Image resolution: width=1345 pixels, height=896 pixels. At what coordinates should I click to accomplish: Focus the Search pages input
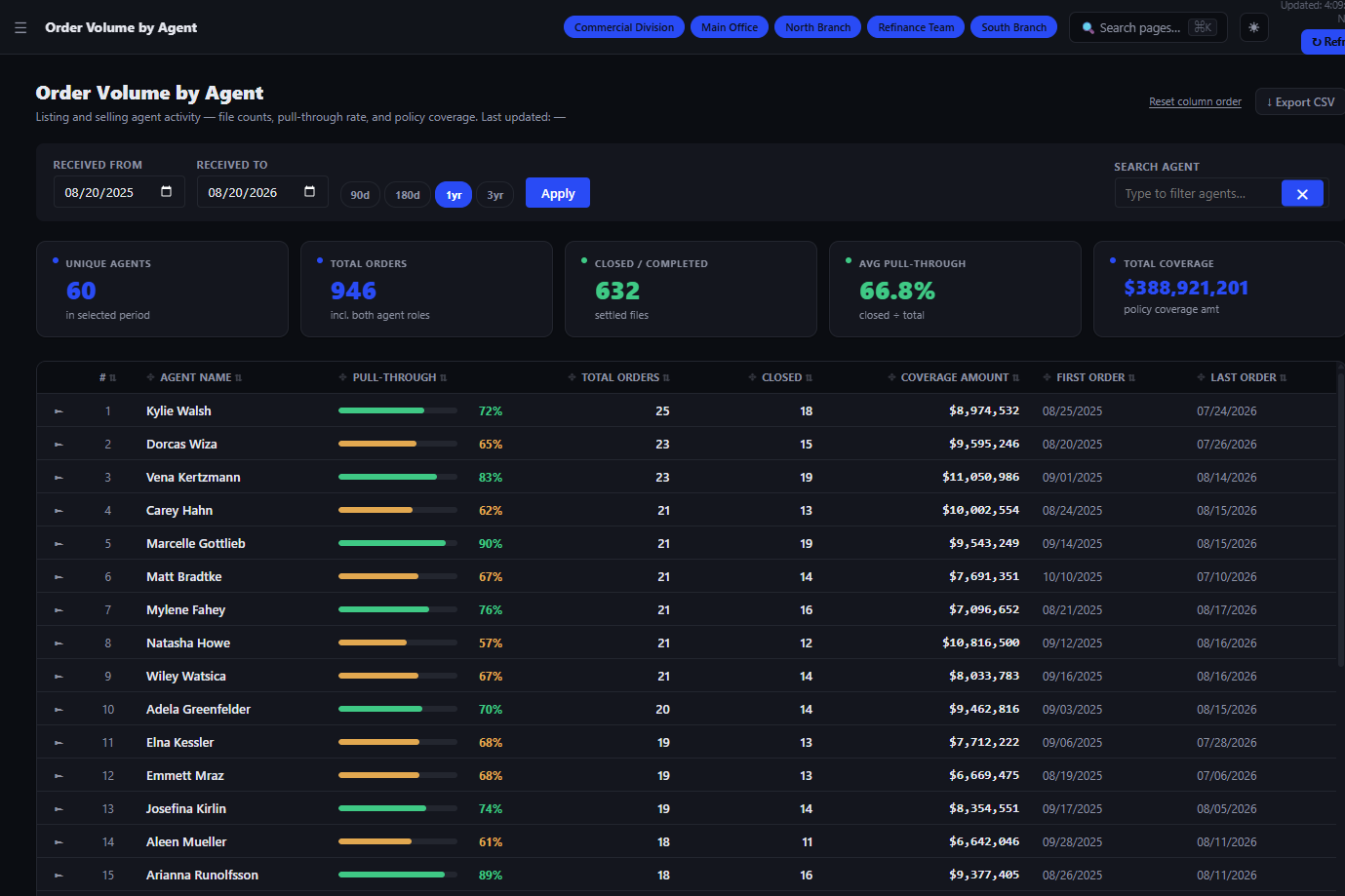tap(1148, 28)
